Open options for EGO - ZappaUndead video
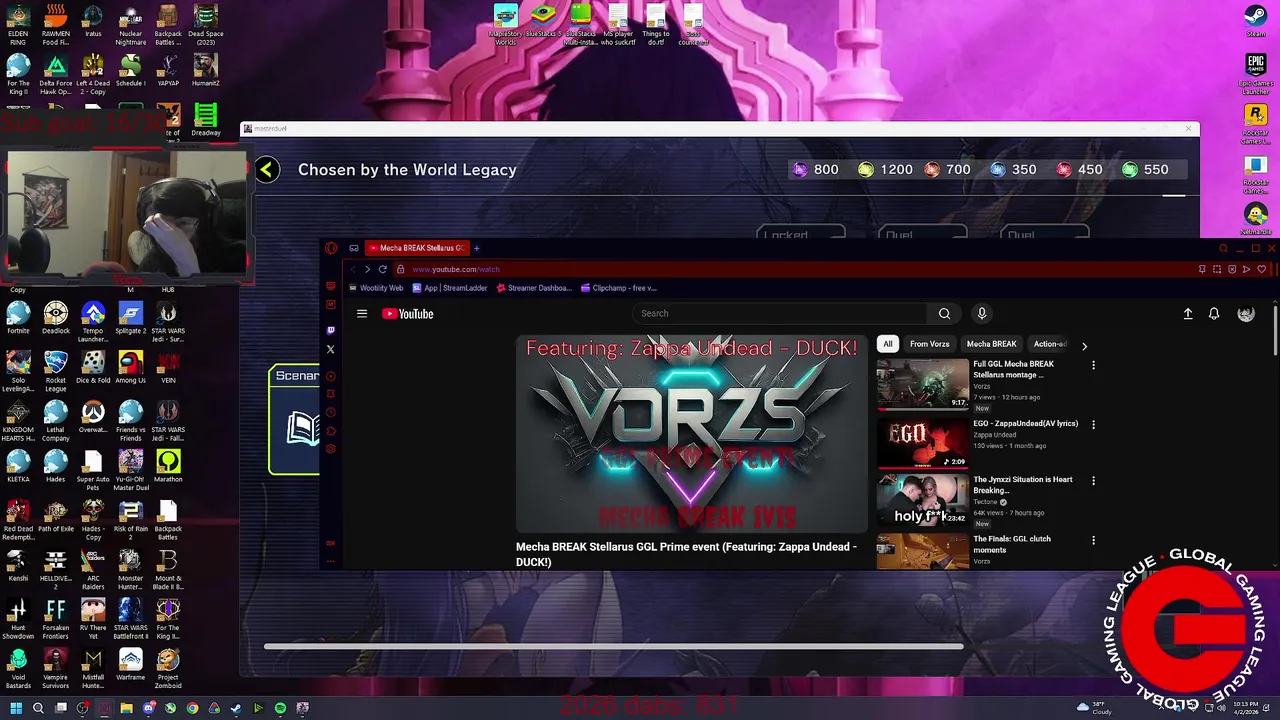1280x720 pixels. (1093, 424)
